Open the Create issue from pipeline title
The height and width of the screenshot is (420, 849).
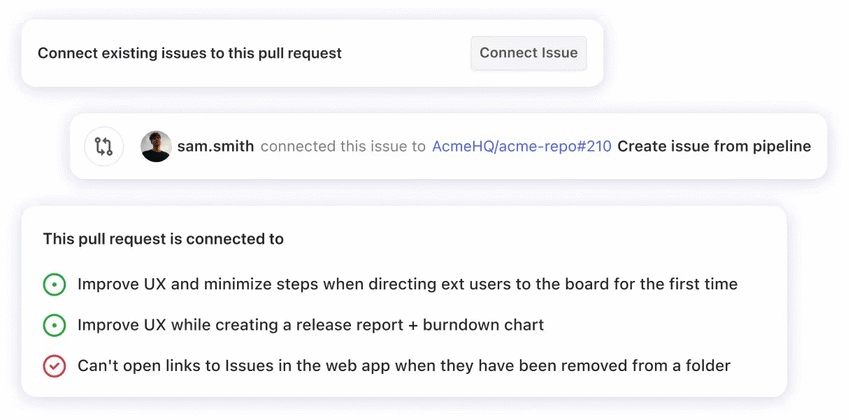point(714,147)
